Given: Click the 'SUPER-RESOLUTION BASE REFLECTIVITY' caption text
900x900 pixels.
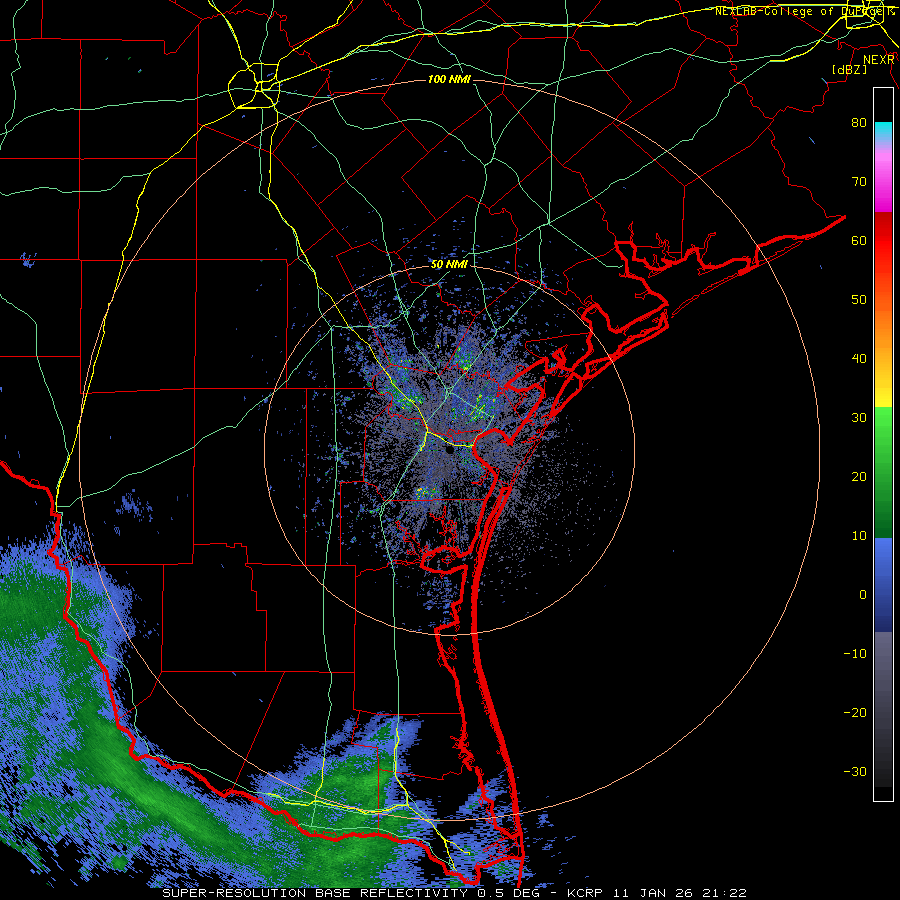Looking at the screenshot, I should point(315,893).
